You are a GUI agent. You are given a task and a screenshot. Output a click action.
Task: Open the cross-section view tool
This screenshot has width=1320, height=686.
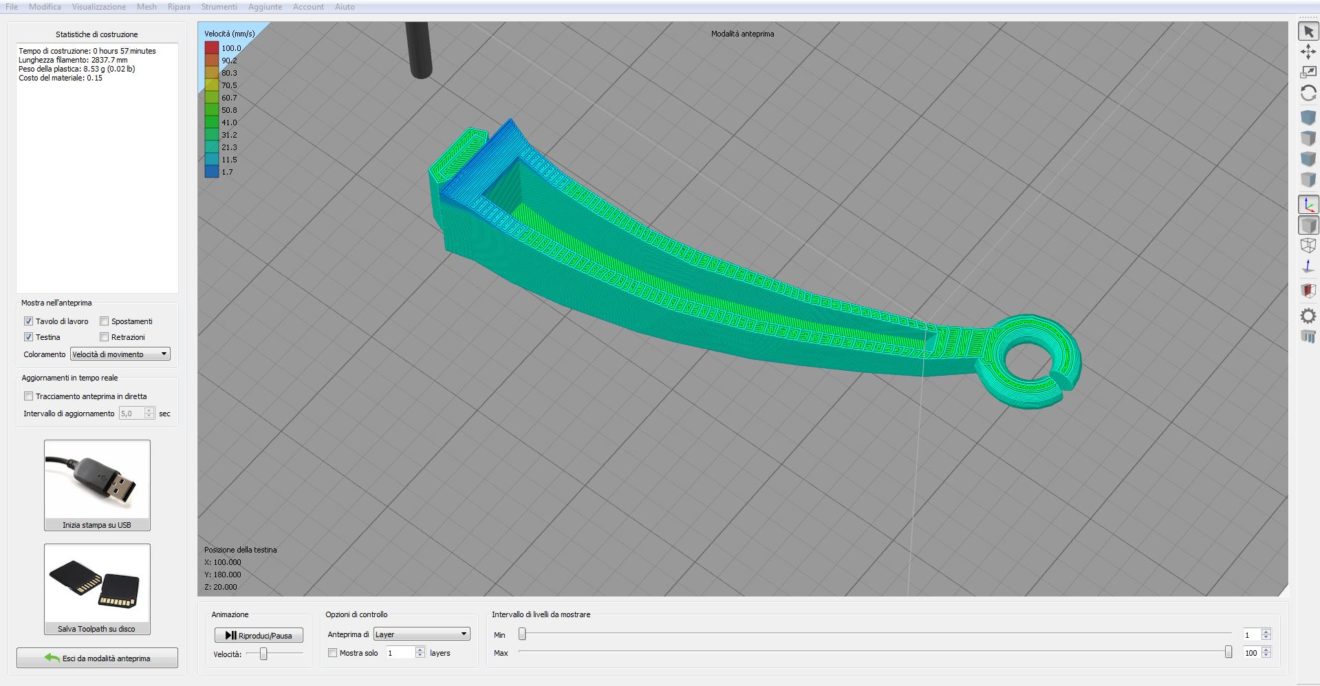1308,290
